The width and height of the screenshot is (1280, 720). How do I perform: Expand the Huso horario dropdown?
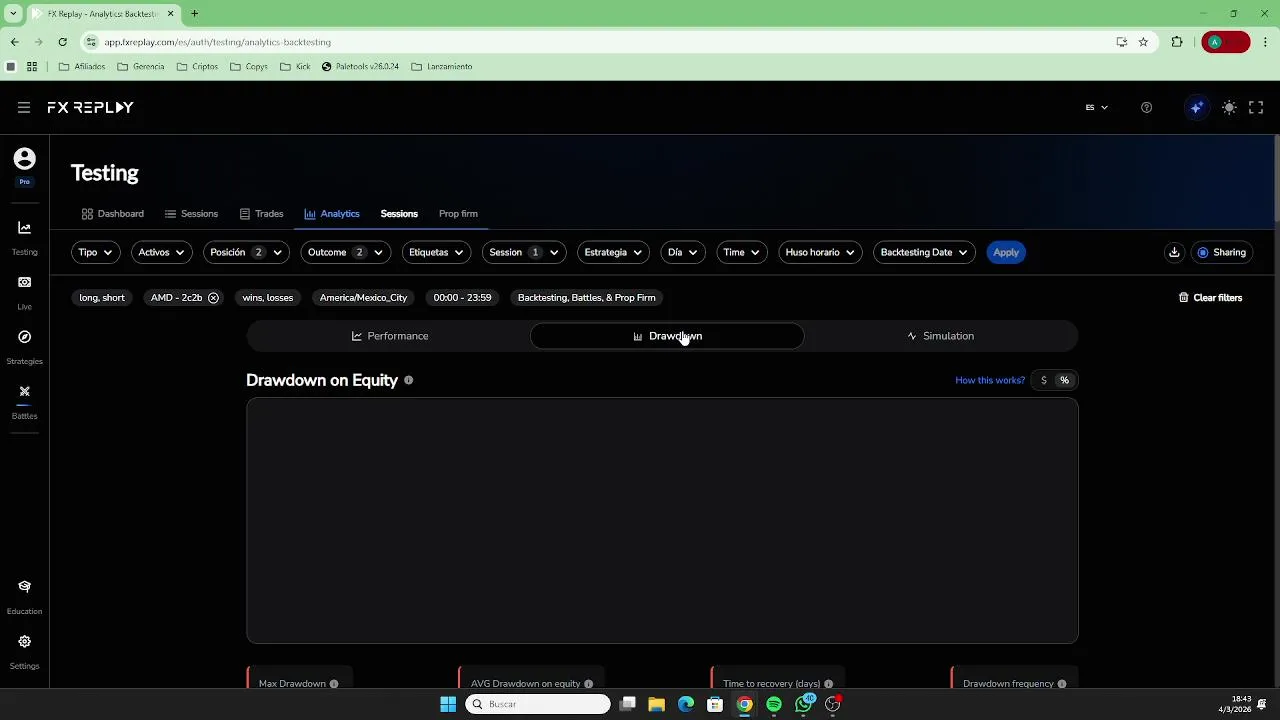click(x=820, y=252)
